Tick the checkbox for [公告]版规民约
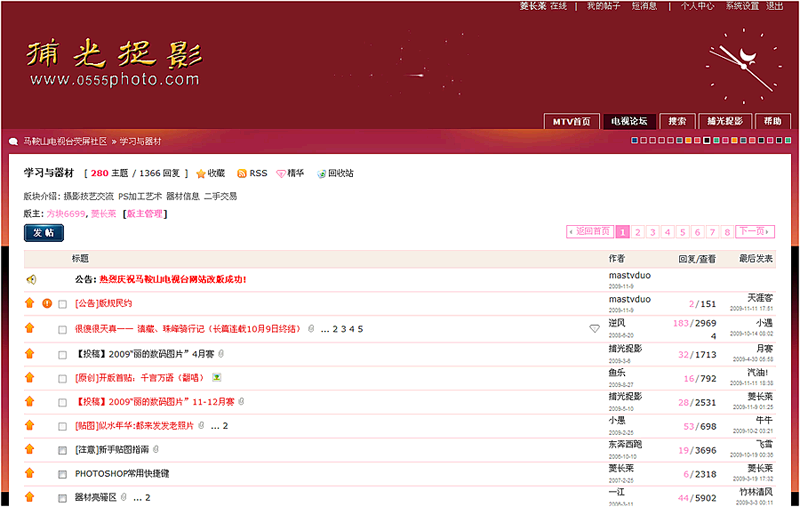 pyautogui.click(x=63, y=304)
